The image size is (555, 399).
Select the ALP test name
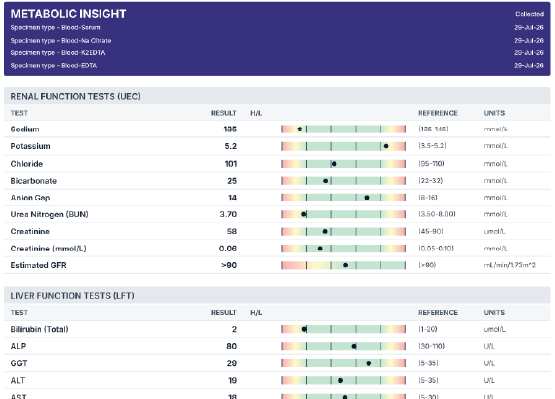[x=18, y=346]
